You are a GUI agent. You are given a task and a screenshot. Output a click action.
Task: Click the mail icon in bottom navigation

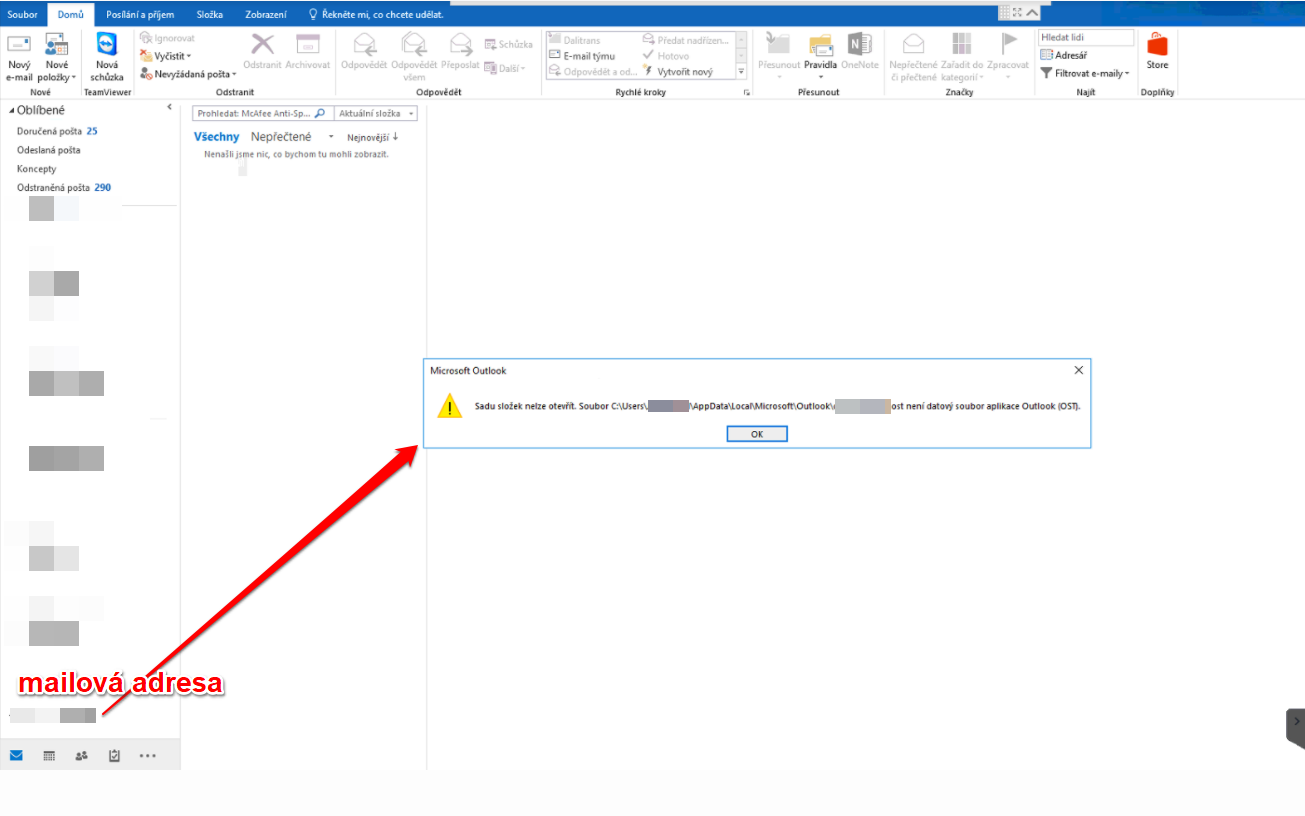[16, 756]
